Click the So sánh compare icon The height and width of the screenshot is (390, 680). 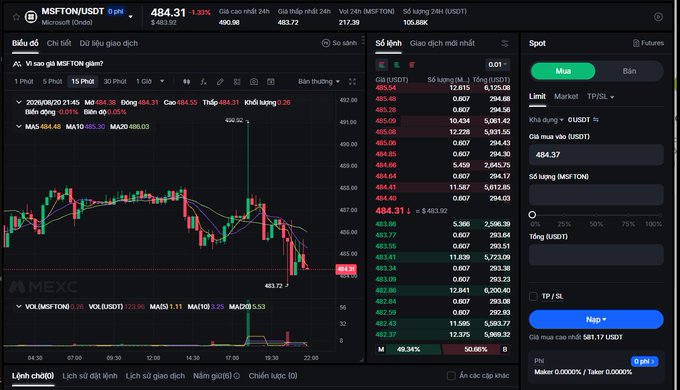pyautogui.click(x=326, y=43)
